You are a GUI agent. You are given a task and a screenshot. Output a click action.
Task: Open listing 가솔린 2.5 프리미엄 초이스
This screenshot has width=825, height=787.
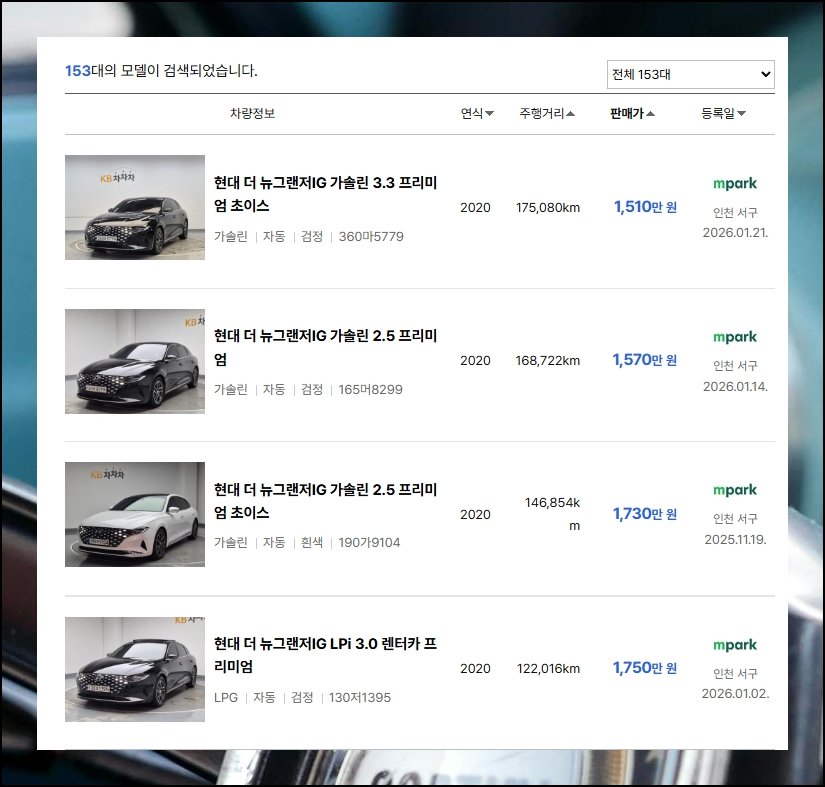coord(325,501)
